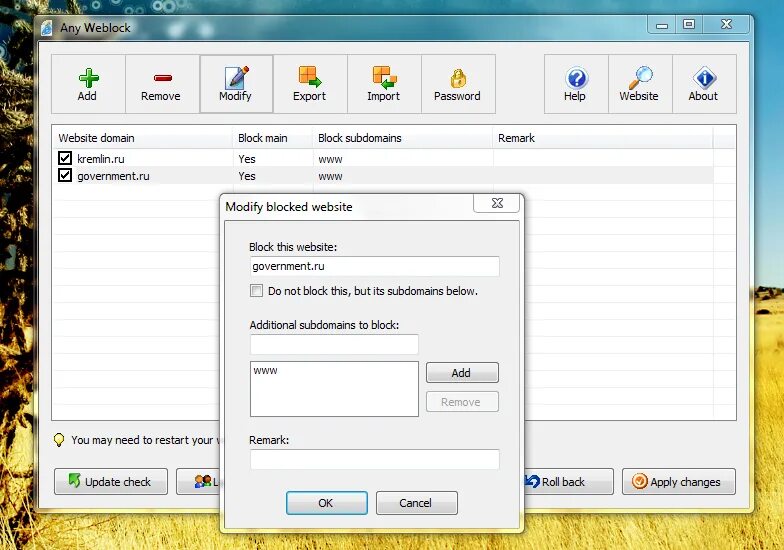This screenshot has width=784, height=550.
Task: Click the Remove toolbar button with red minus
Action: 162,84
